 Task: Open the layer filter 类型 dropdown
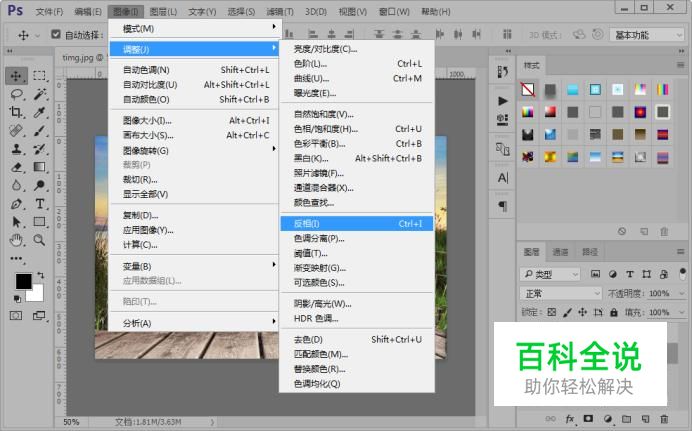tap(550, 274)
